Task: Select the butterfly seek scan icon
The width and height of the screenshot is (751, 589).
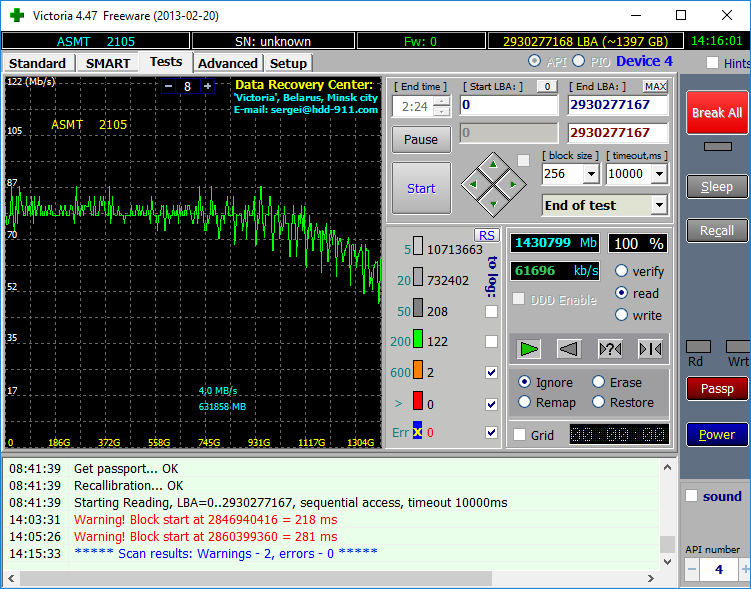Action: [649, 349]
